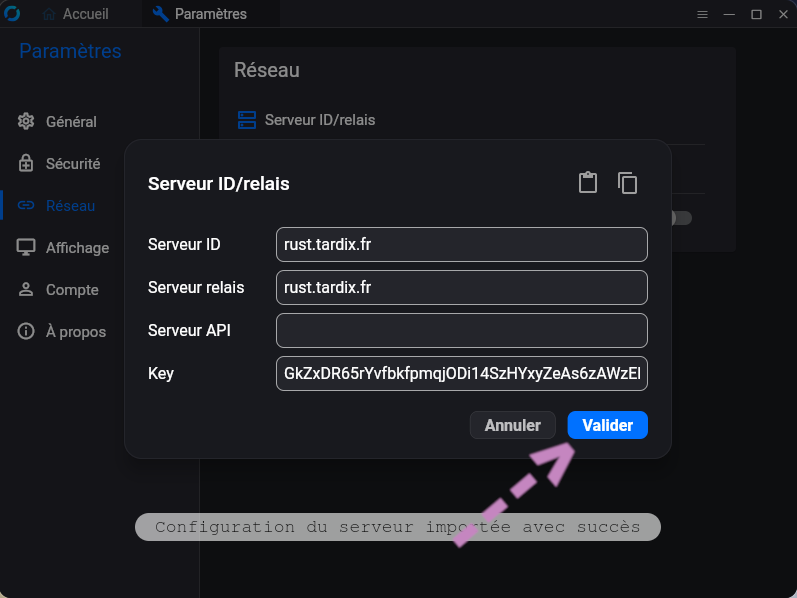Open Serveur ID/relais entry under Réseau
The height and width of the screenshot is (598, 797).
point(319,120)
